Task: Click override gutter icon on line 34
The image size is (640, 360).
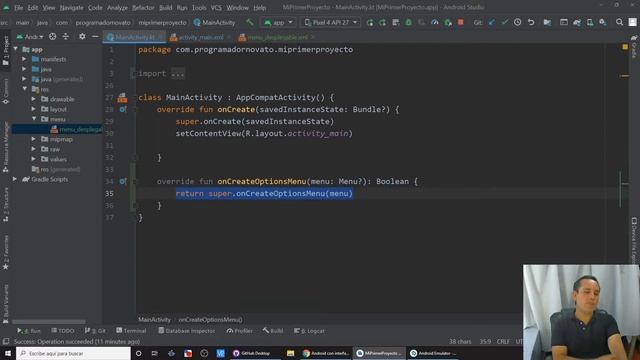Action: [123, 181]
